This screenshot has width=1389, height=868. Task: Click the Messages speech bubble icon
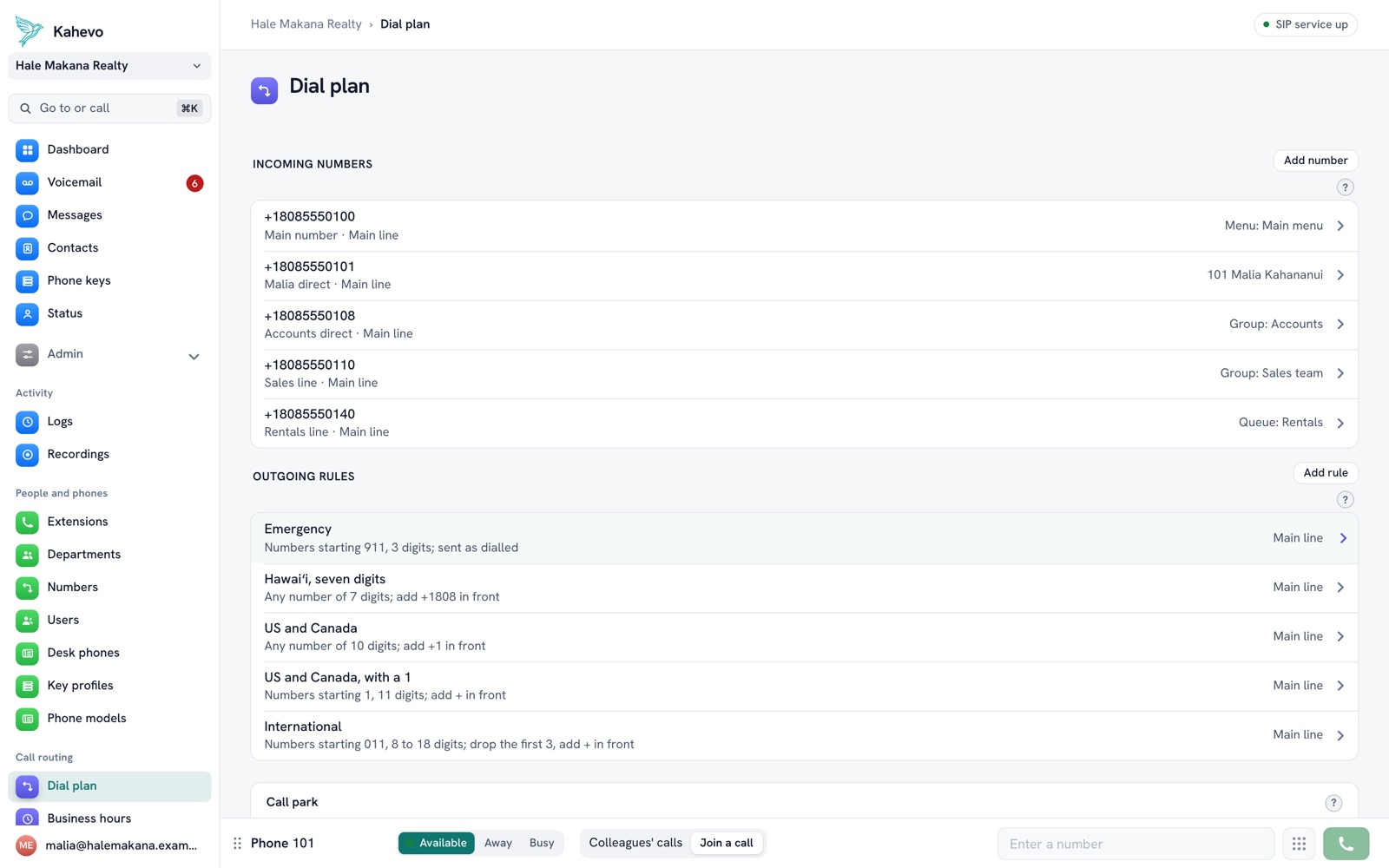point(27,216)
